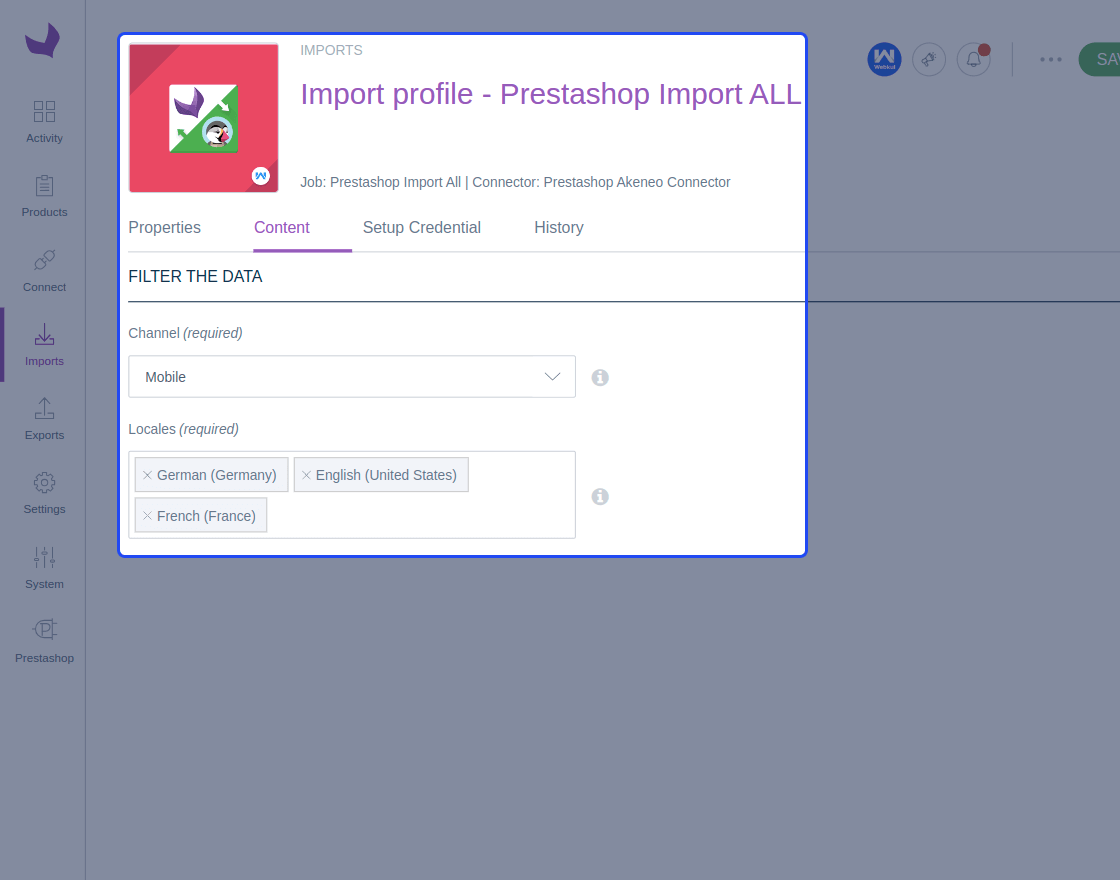Open the Prestashop connector menu
Viewport: 1120px width, 880px height.
[x=44, y=642]
